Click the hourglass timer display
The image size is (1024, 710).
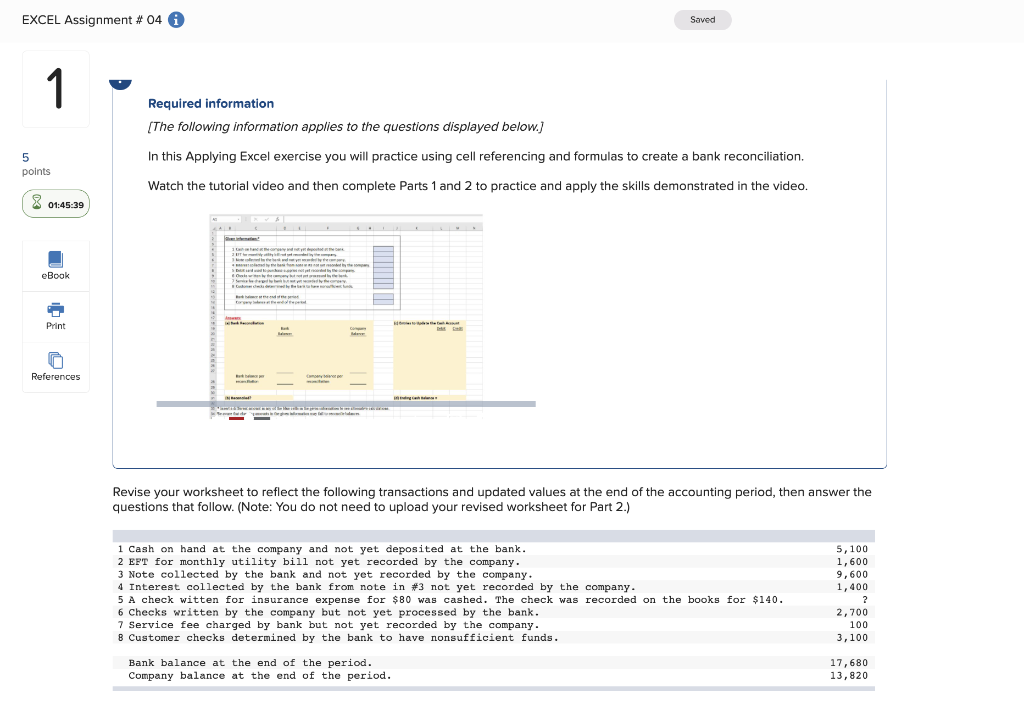[56, 204]
